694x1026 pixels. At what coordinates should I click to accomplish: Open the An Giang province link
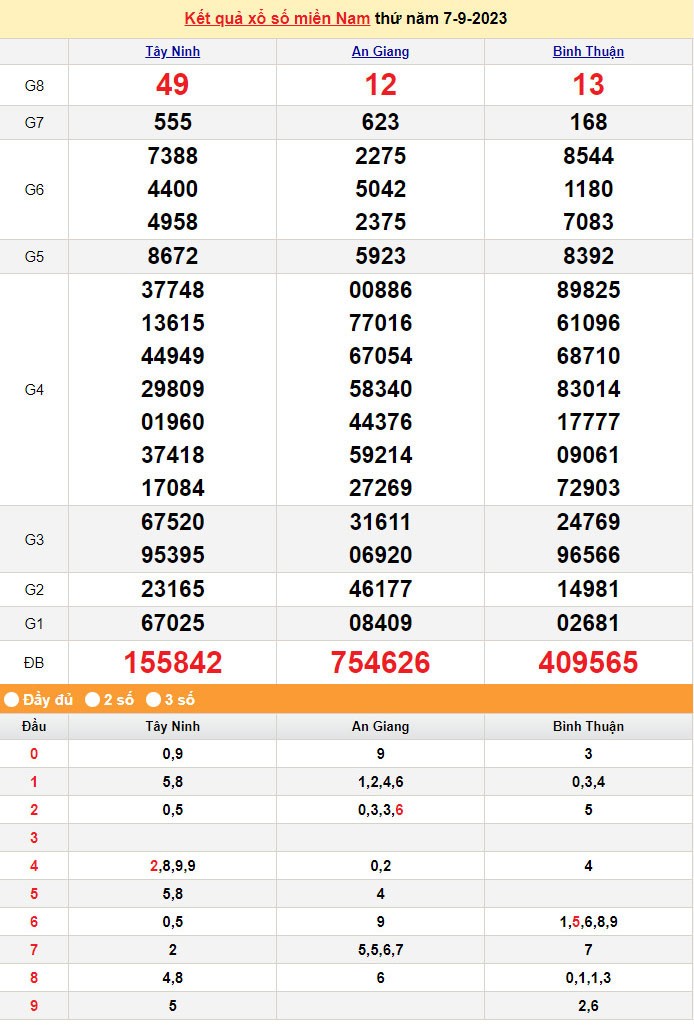click(380, 52)
